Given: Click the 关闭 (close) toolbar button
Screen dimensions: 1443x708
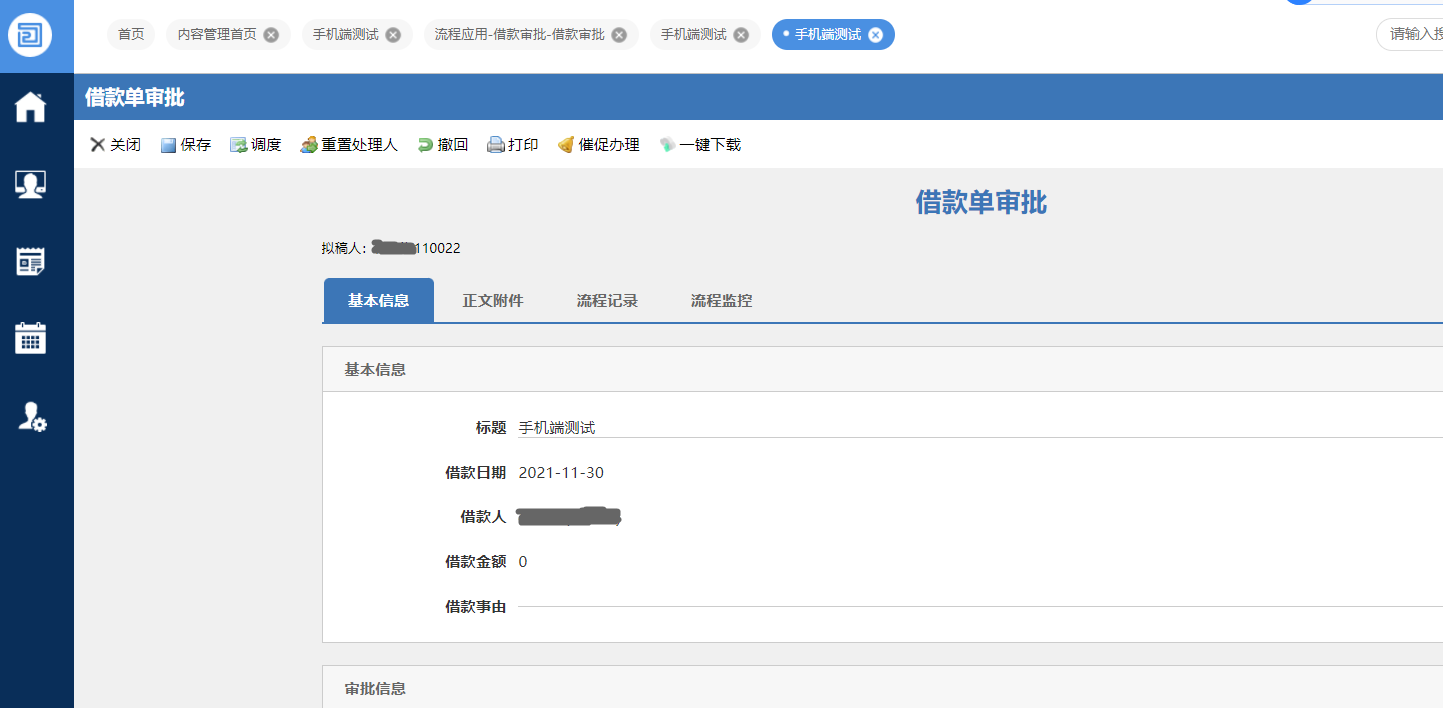Looking at the screenshot, I should pos(116,145).
